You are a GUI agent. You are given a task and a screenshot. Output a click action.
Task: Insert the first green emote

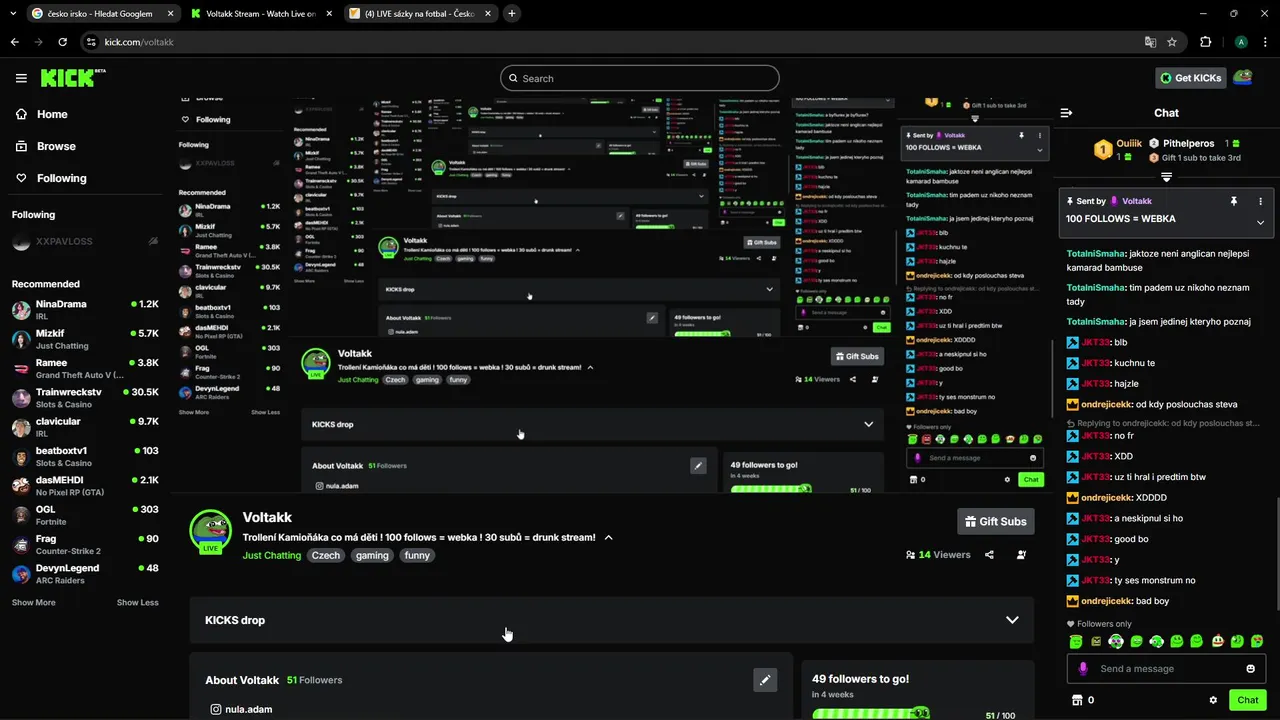[1075, 641]
